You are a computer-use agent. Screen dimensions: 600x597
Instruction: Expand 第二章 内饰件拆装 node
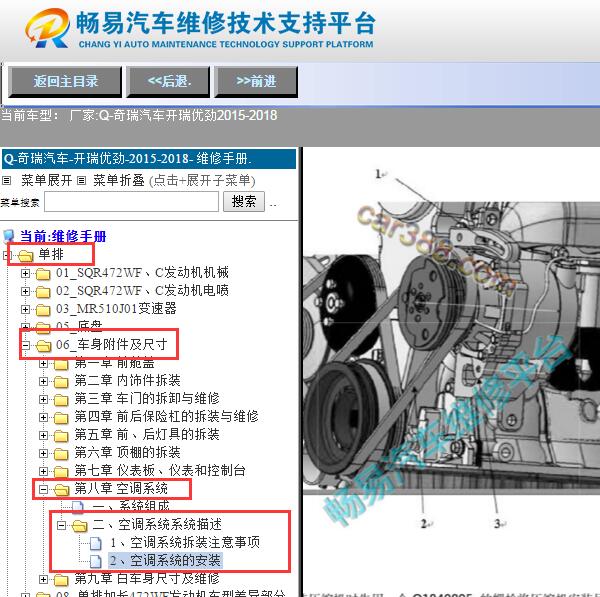[43, 381]
